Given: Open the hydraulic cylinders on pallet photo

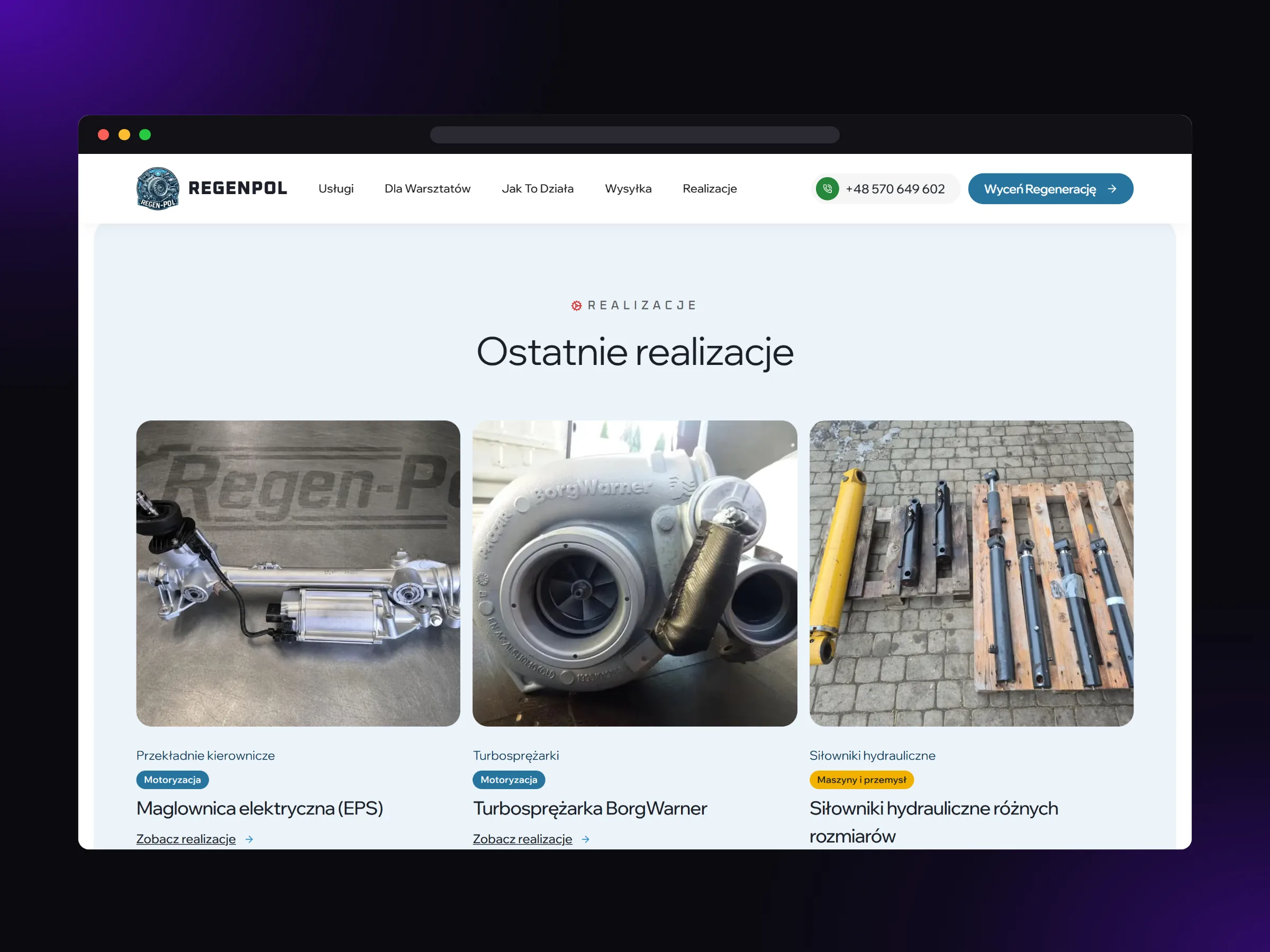Looking at the screenshot, I should coord(971,573).
